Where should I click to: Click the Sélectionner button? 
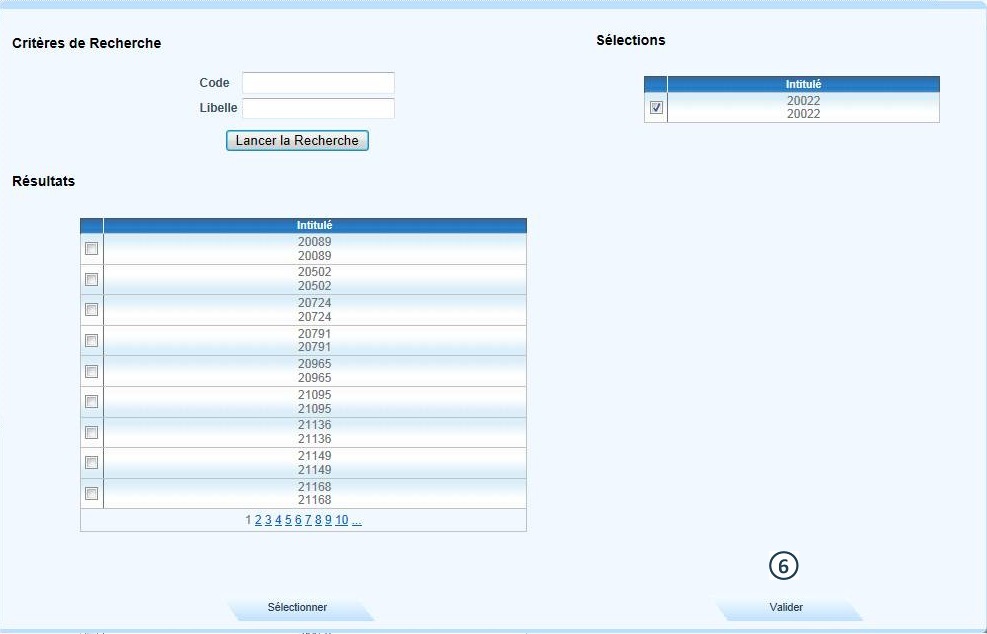tap(298, 608)
